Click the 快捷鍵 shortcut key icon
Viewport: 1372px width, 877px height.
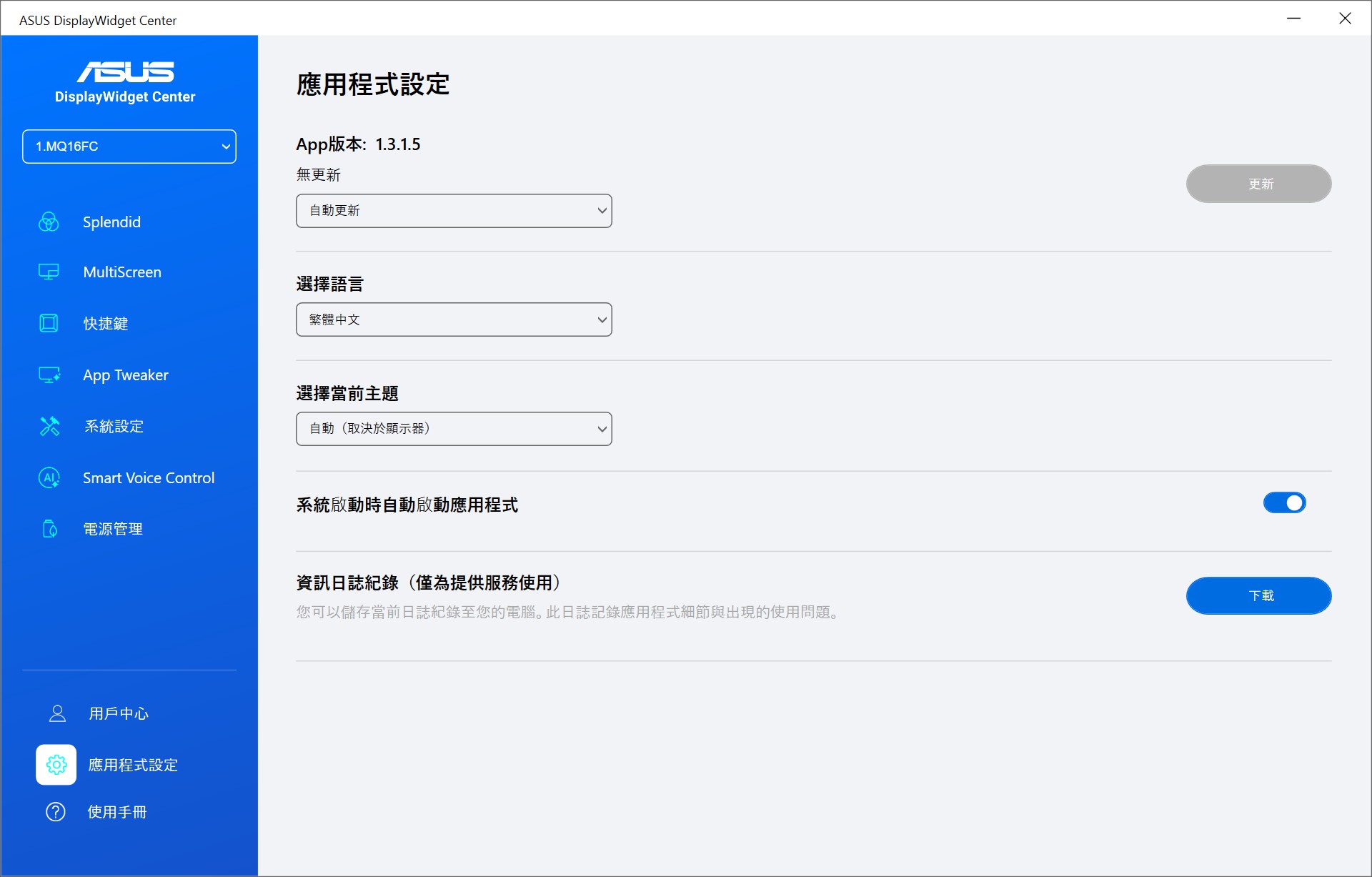[x=49, y=323]
